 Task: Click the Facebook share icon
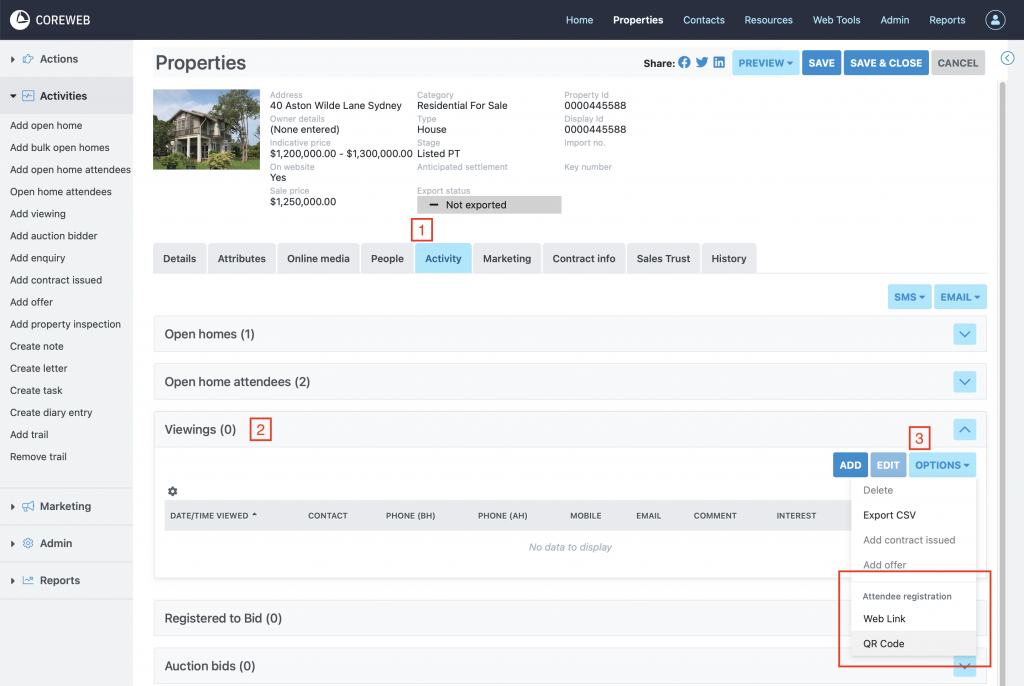685,62
